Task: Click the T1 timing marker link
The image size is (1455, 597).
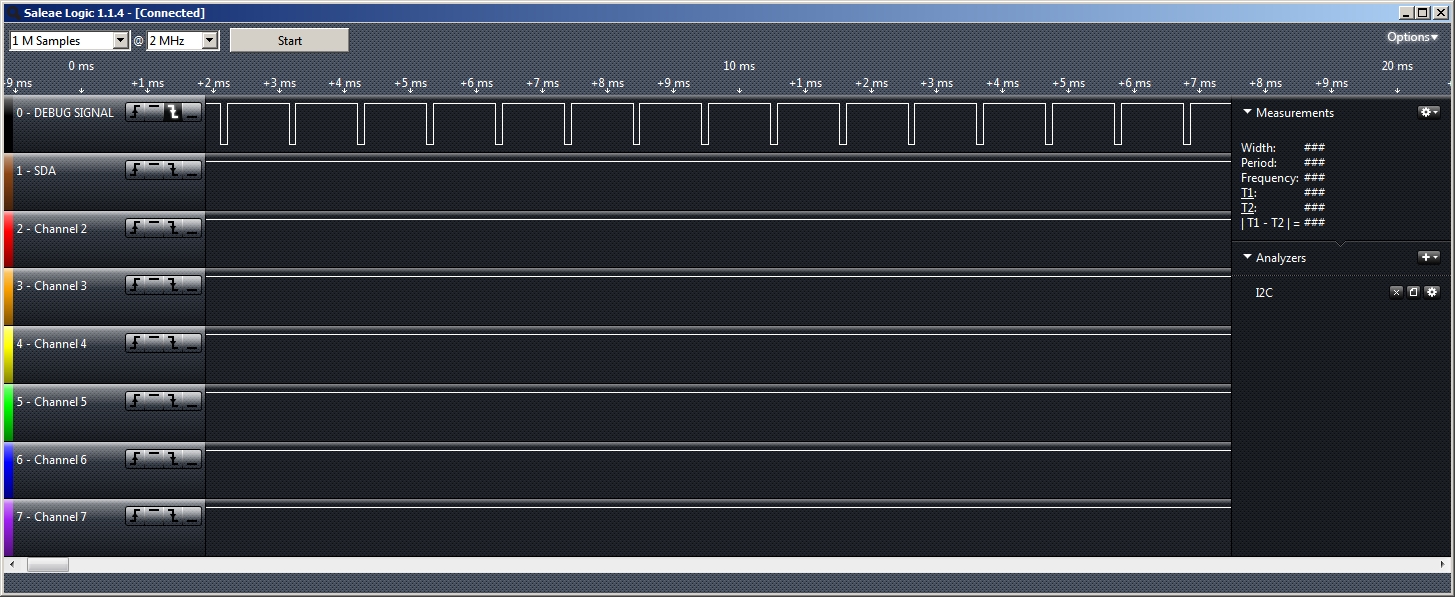Action: [1247, 193]
